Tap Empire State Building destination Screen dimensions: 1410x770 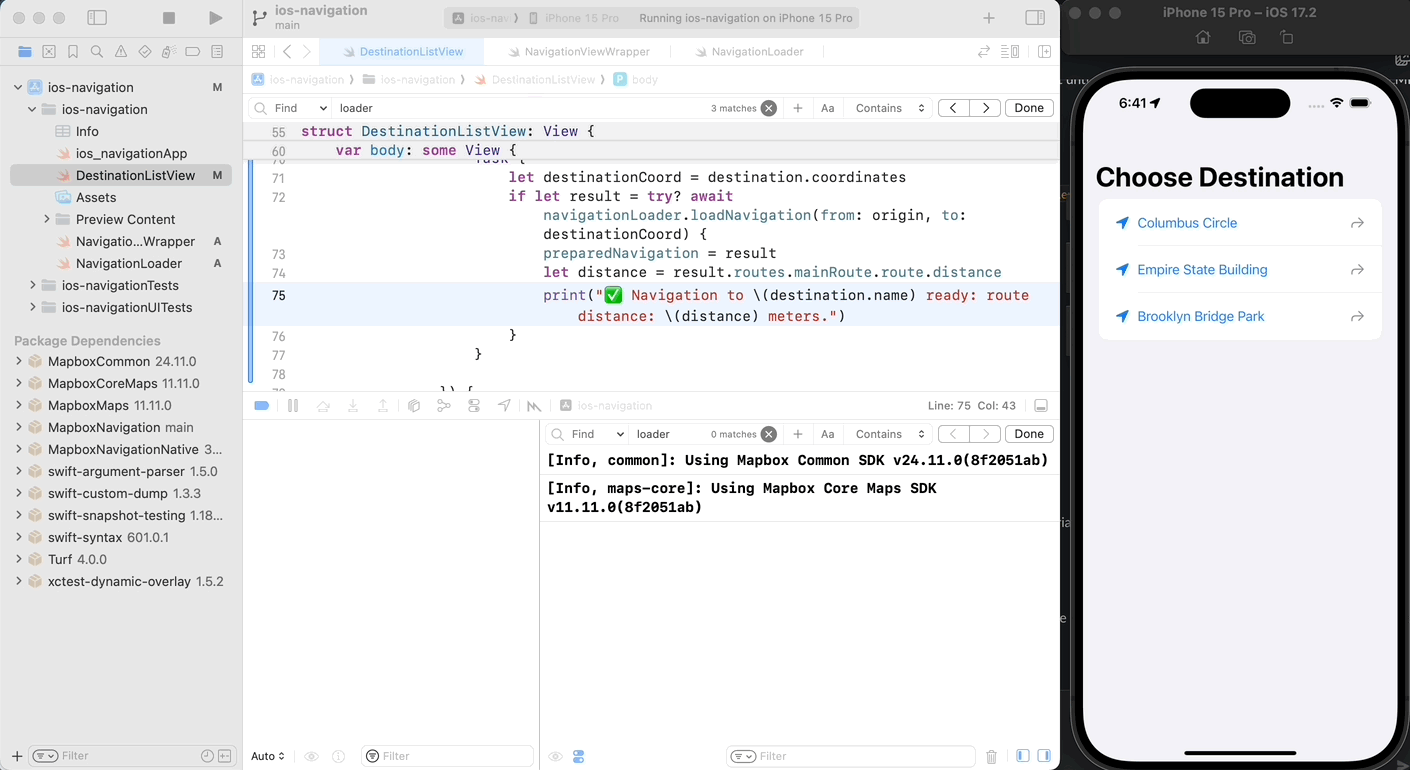1201,270
